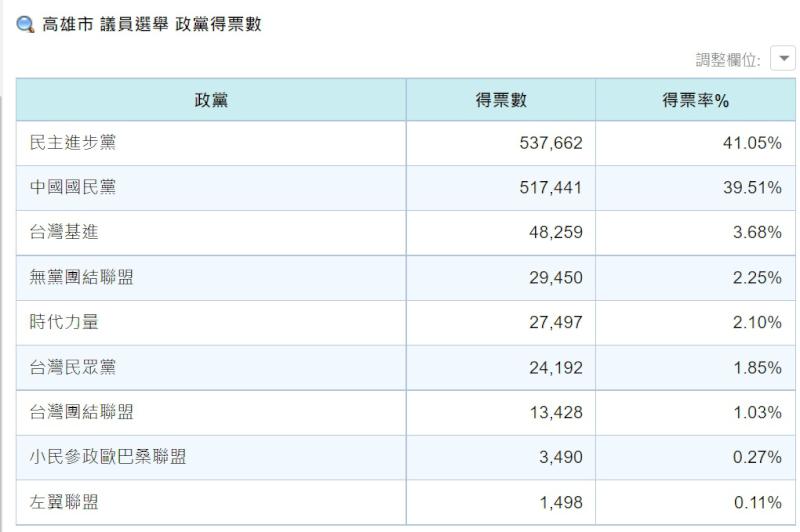Viewport: 800px width, 532px height.
Task: Click the 無黨團結聯盟 row name
Action: (81, 278)
